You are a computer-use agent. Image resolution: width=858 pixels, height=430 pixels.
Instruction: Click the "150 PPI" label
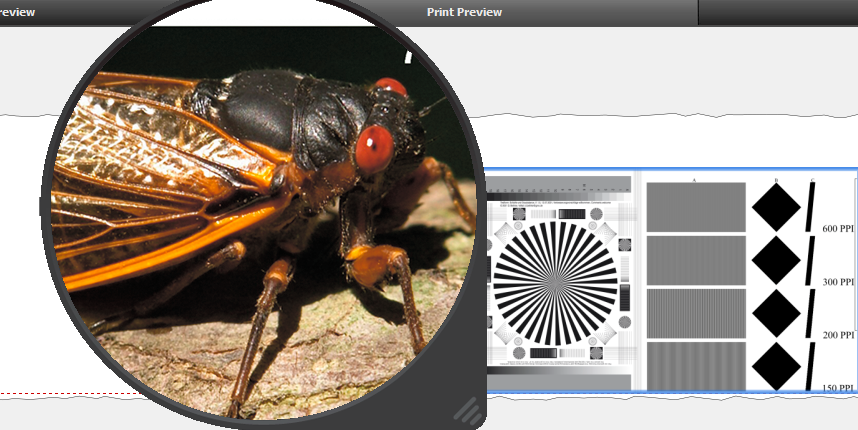838,387
